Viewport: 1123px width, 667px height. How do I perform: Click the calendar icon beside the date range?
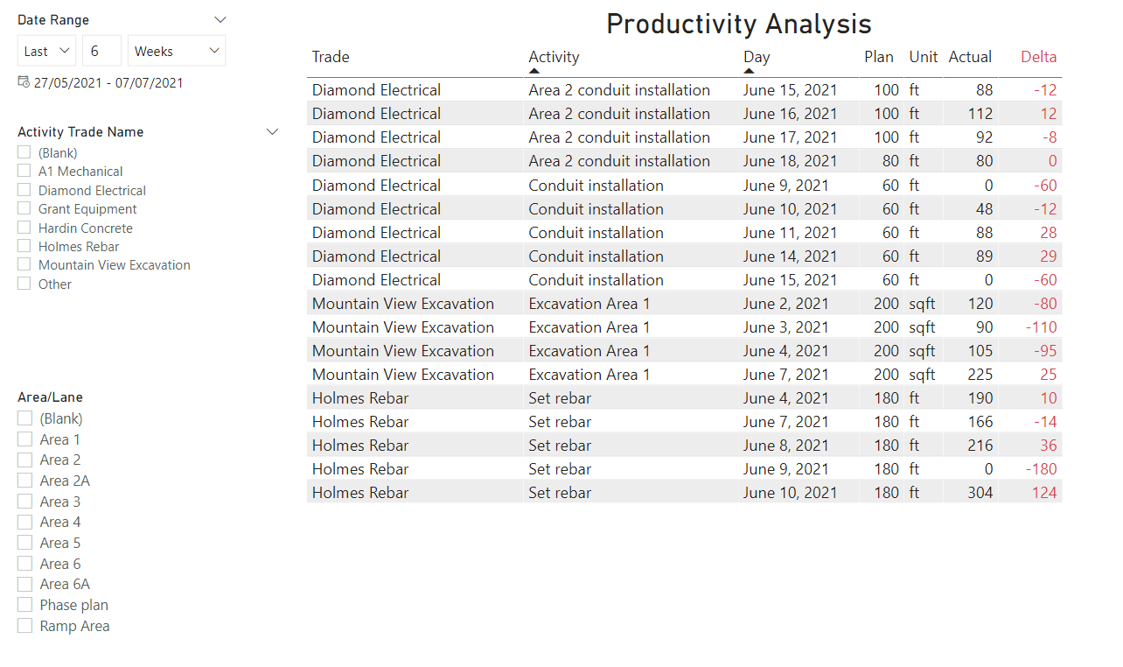click(22, 82)
